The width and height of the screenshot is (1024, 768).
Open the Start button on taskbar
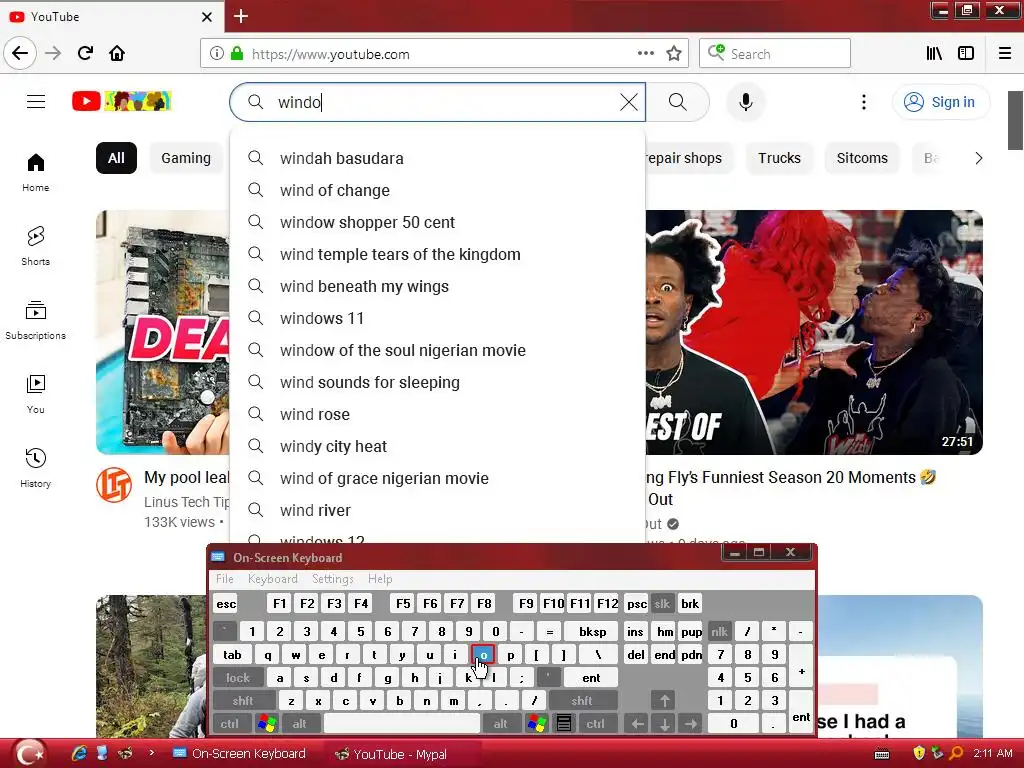pos(29,753)
